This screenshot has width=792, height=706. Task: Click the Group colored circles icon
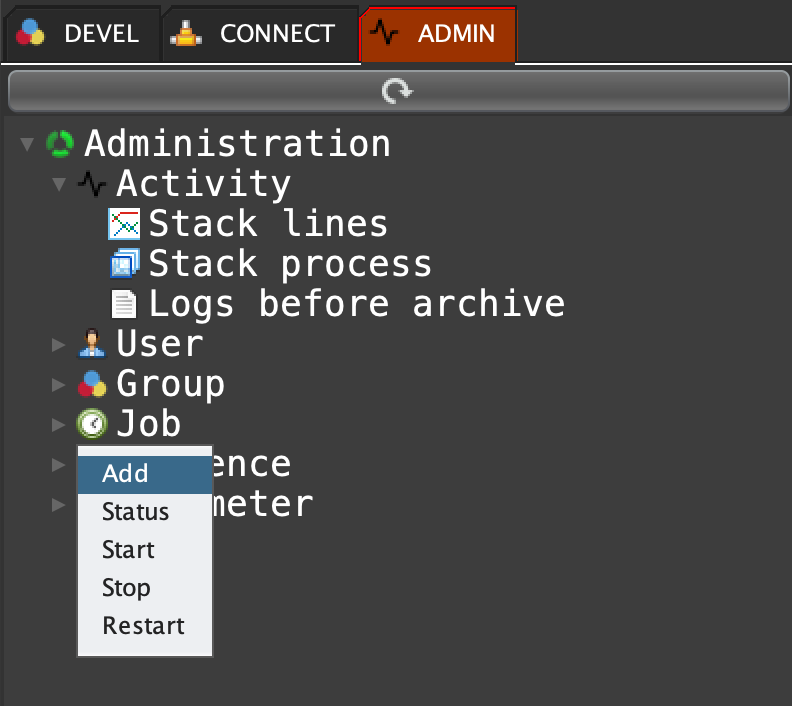(x=92, y=384)
